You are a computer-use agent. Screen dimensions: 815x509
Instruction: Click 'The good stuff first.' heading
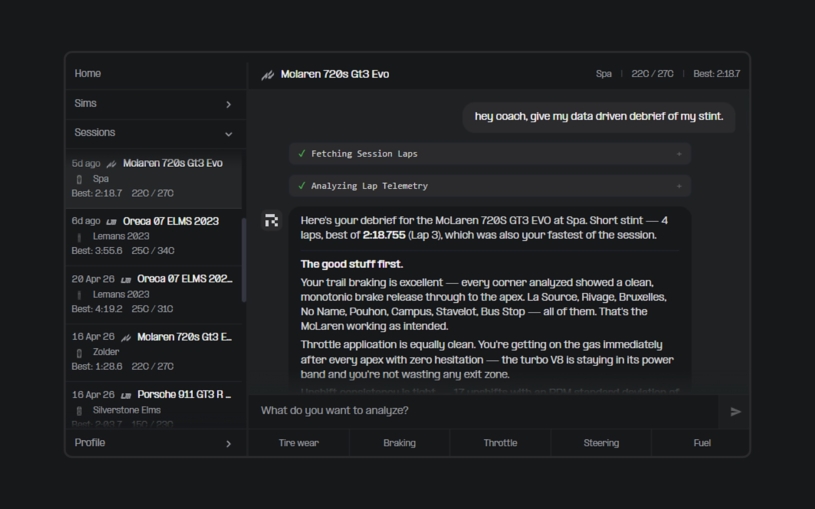pos(352,264)
